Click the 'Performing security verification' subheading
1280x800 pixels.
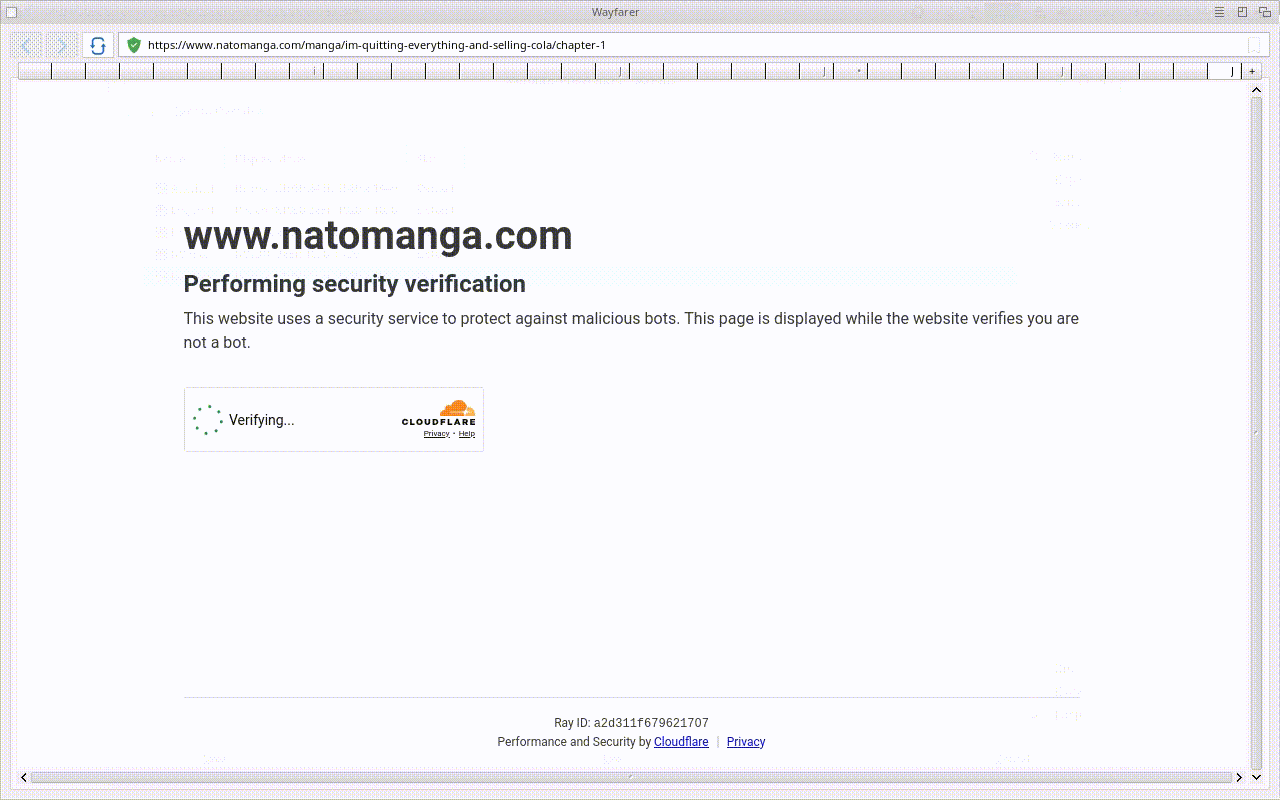[x=355, y=284]
